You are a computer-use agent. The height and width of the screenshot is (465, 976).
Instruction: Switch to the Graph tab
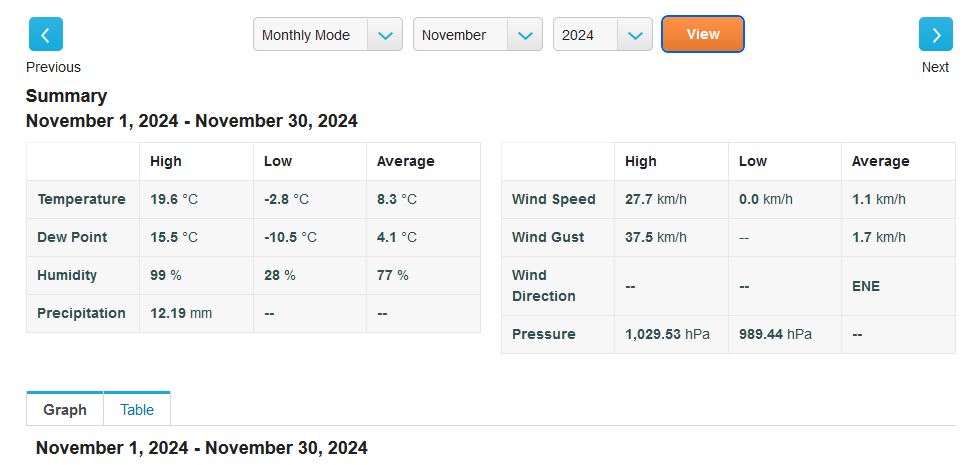(x=65, y=410)
